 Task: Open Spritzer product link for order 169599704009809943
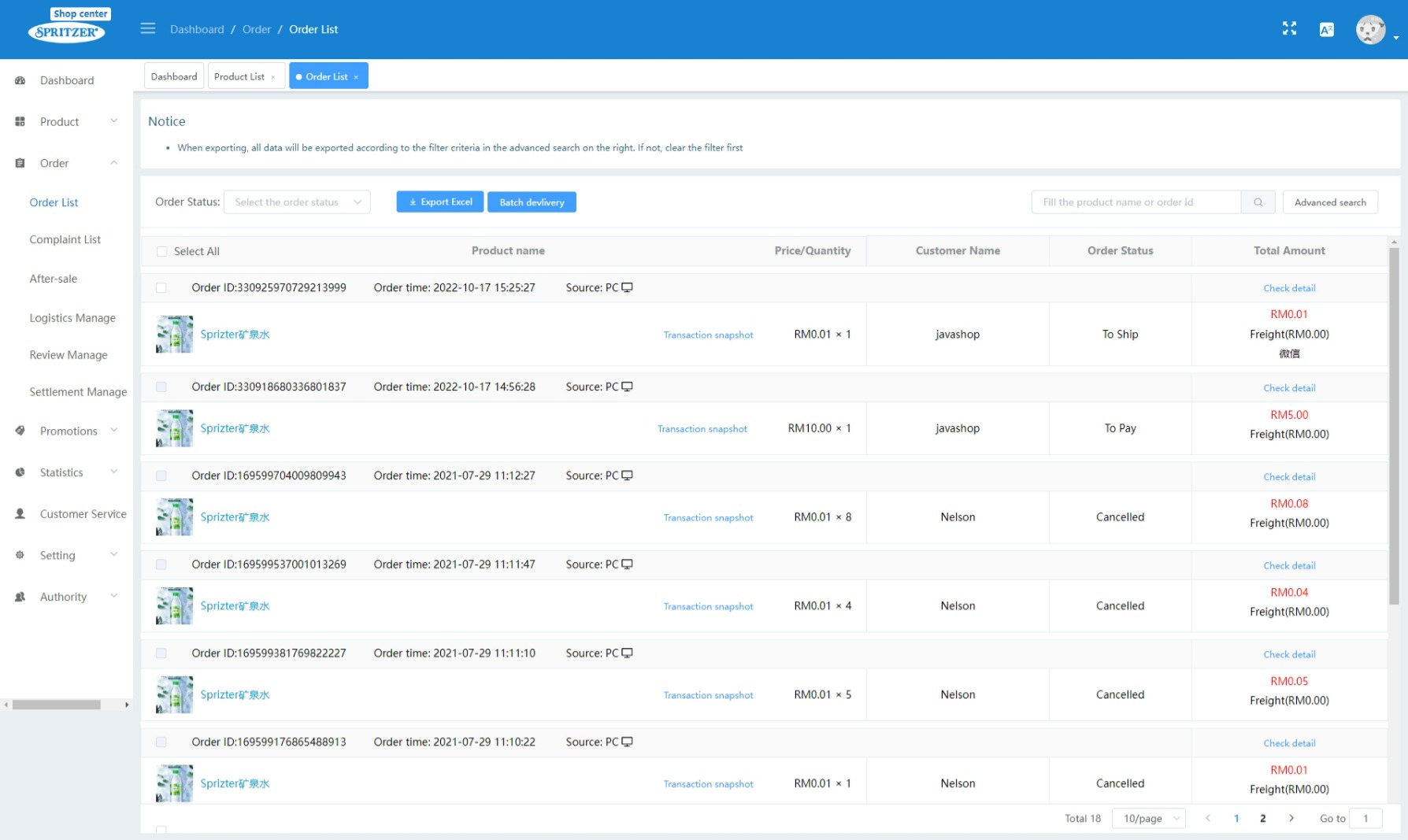click(235, 517)
